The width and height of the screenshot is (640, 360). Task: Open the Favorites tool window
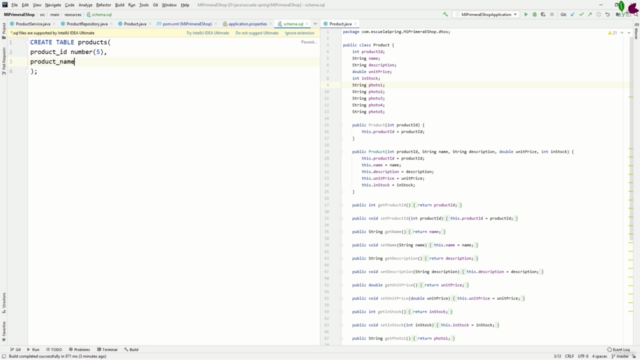[4, 331]
